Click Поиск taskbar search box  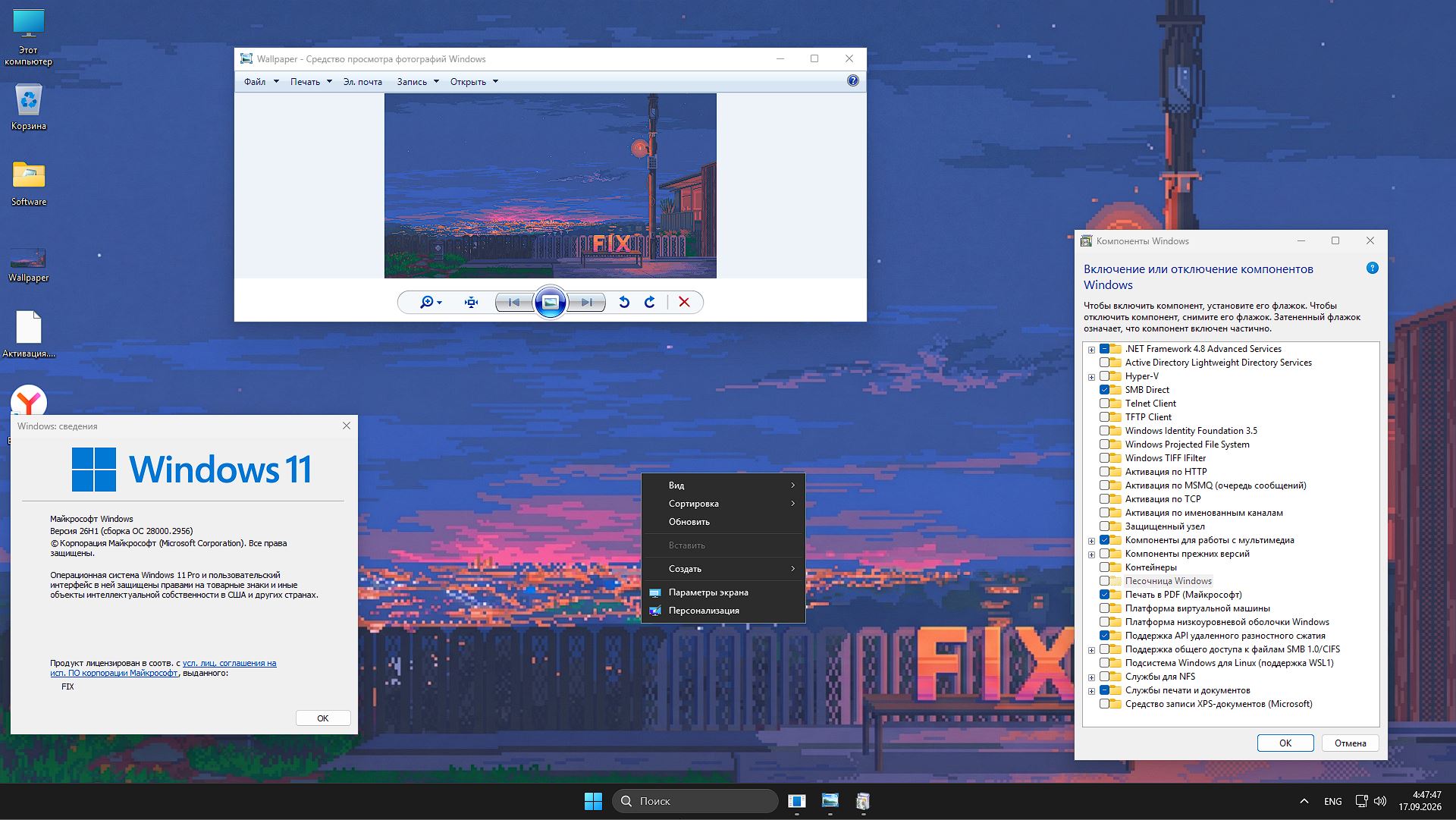click(x=695, y=801)
